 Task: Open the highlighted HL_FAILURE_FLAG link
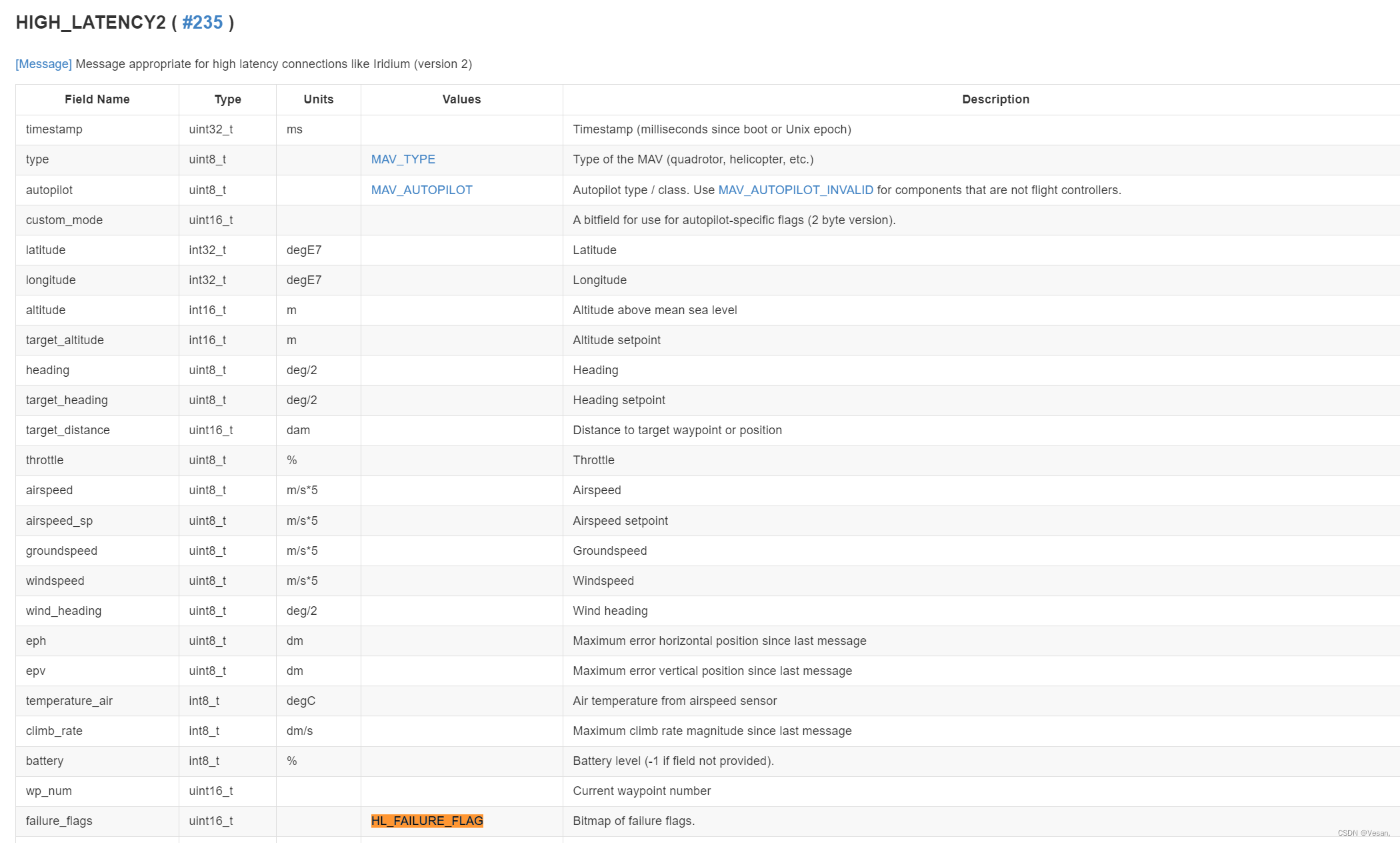pos(427,821)
